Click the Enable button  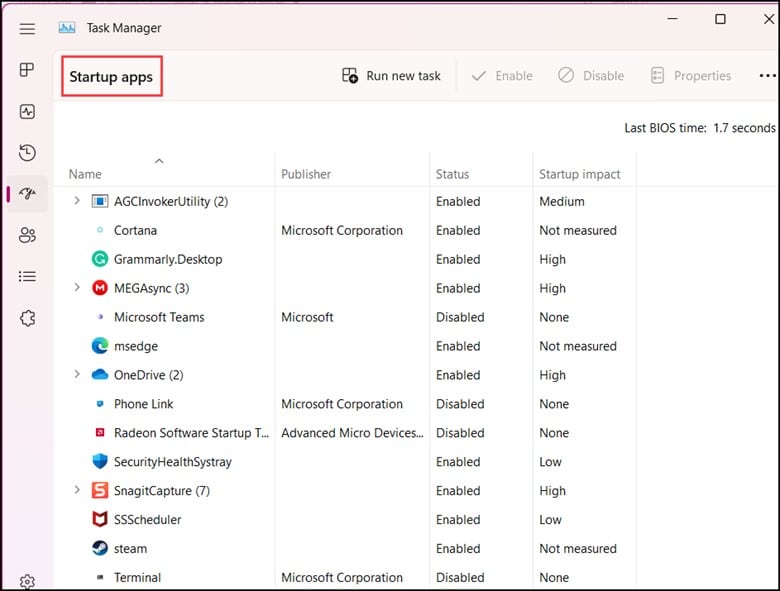click(502, 76)
